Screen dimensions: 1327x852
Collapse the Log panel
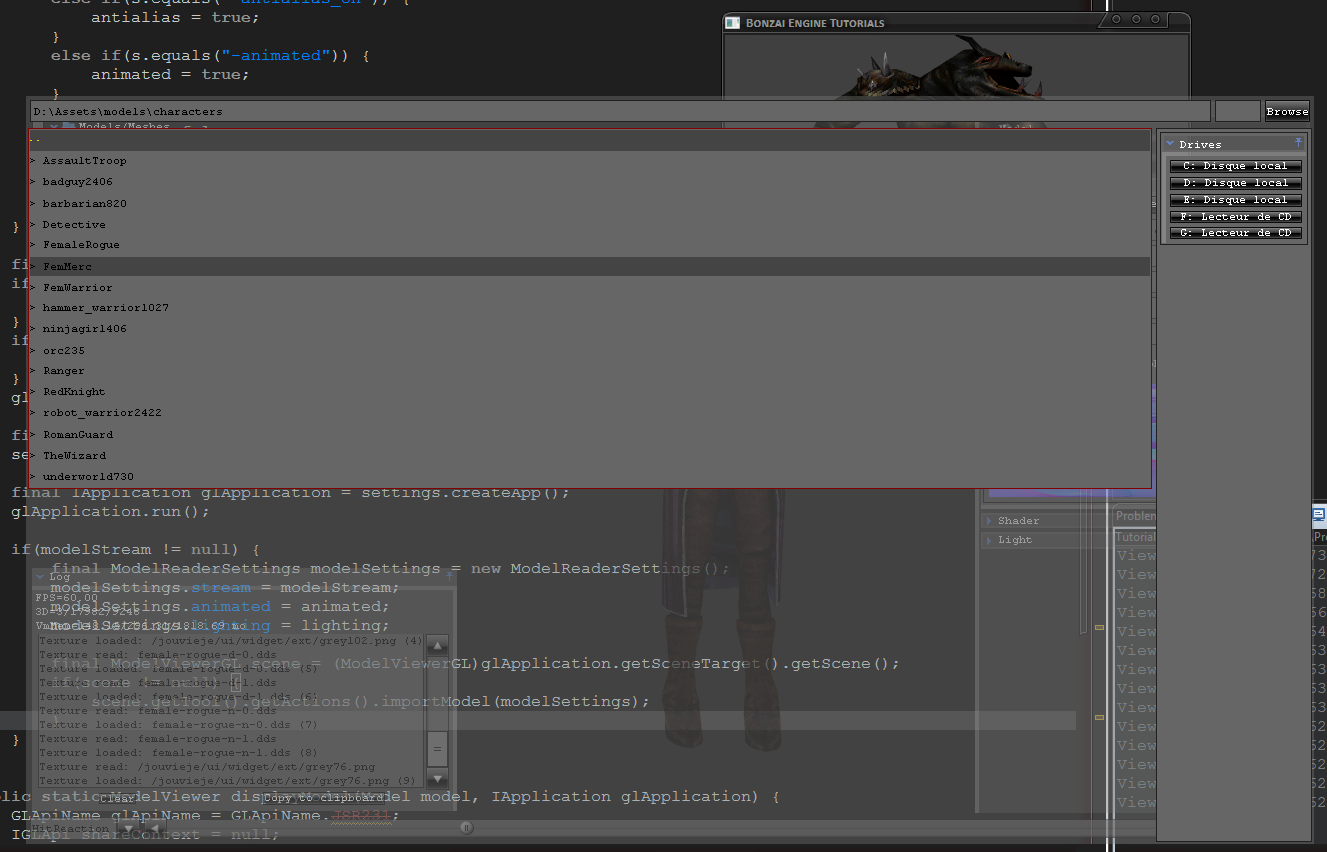(x=41, y=577)
